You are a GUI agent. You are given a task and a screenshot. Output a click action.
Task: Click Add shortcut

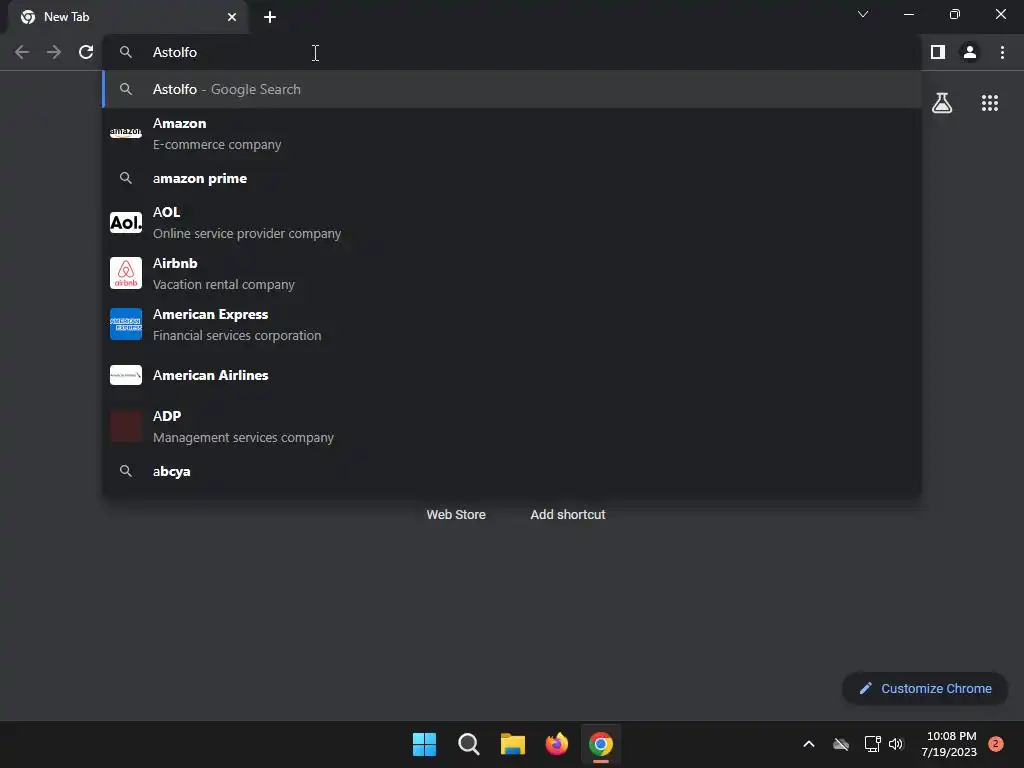point(568,515)
